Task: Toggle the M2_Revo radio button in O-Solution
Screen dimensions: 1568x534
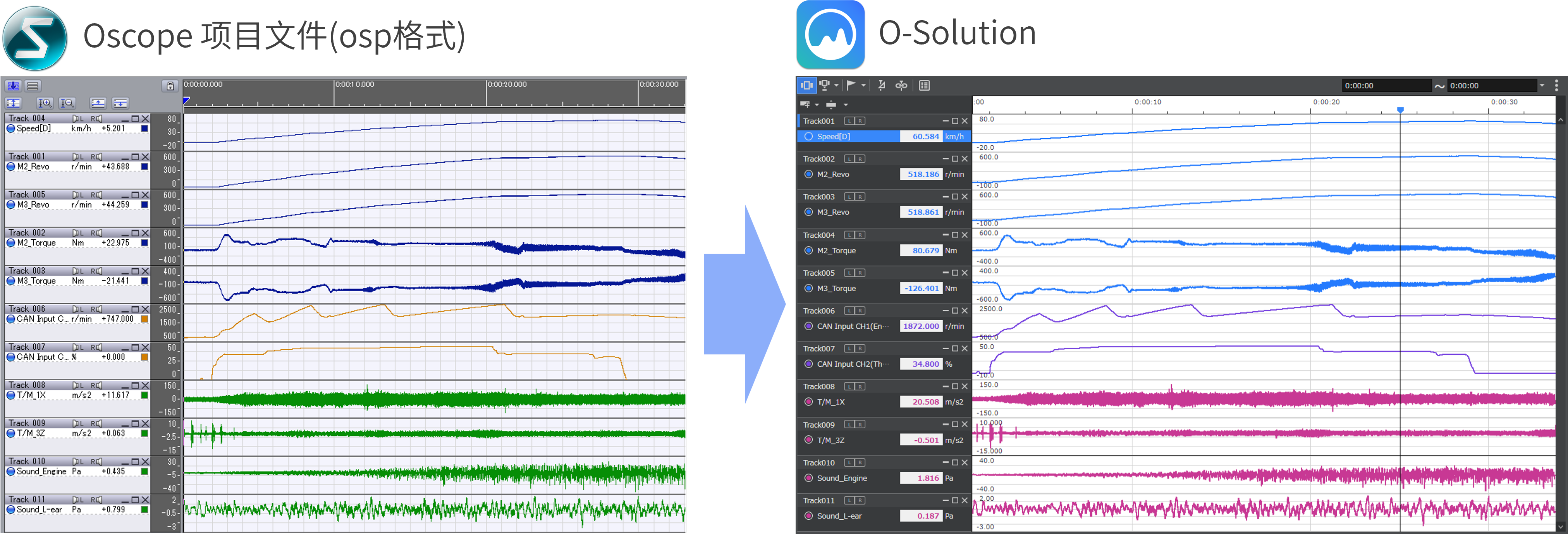Action: (x=808, y=174)
